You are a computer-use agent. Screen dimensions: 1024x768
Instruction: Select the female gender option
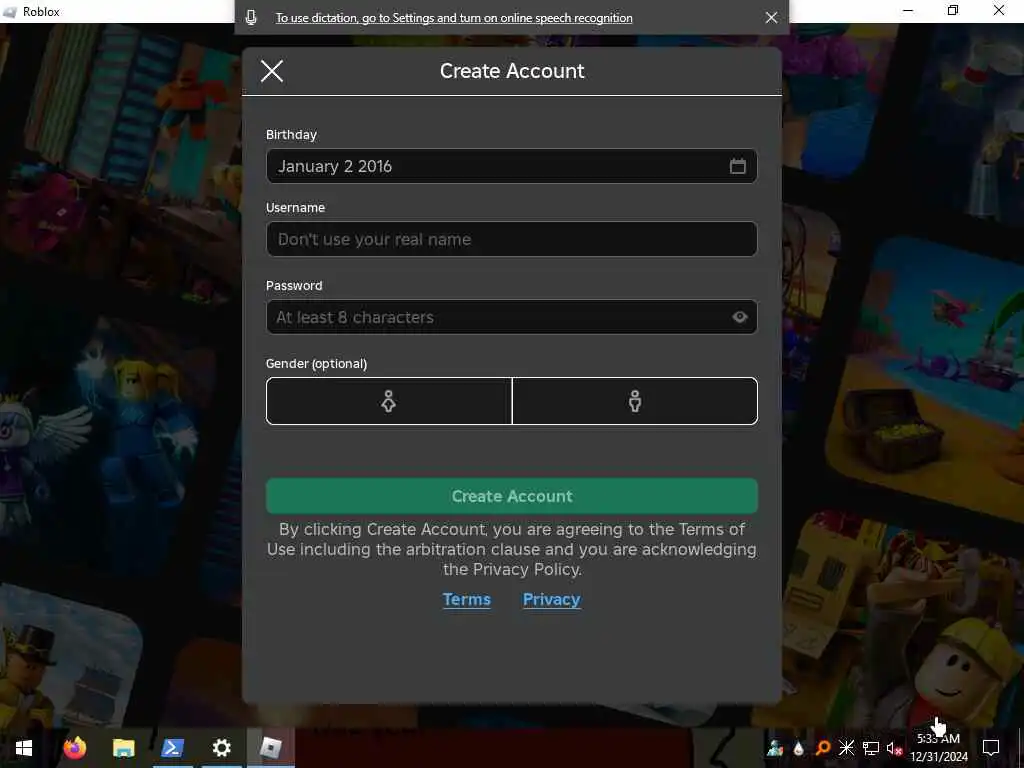click(x=389, y=401)
